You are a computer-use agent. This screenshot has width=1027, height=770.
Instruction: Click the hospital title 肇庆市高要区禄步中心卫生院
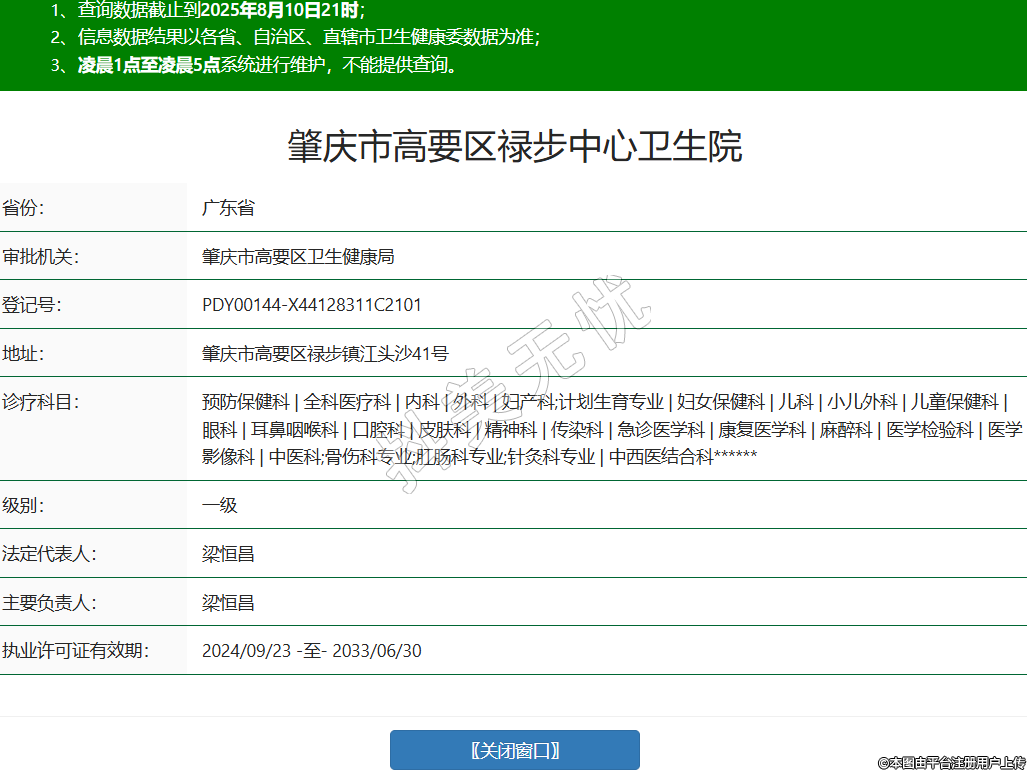point(514,147)
